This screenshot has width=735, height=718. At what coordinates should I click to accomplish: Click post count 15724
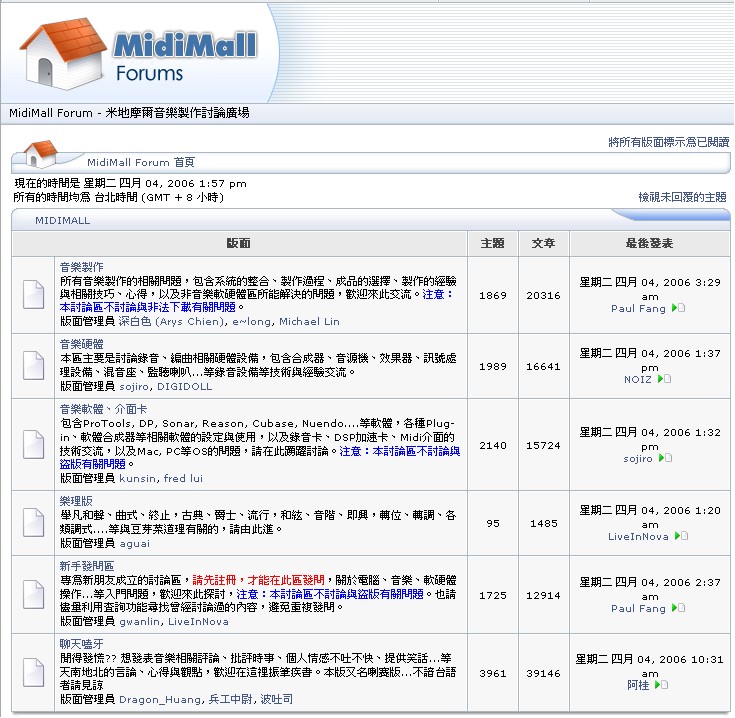543,445
